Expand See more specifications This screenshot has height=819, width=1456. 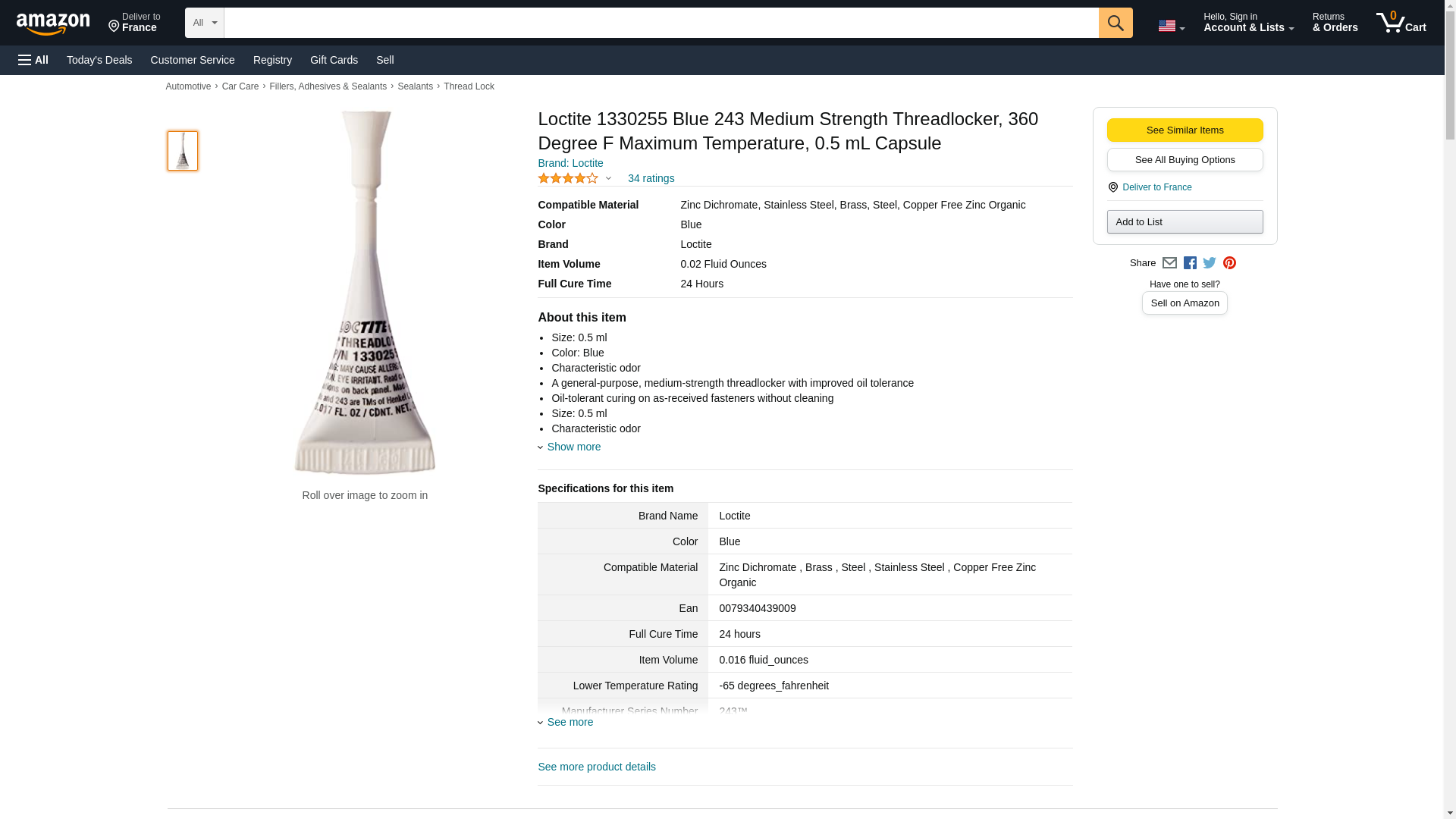coord(570,722)
